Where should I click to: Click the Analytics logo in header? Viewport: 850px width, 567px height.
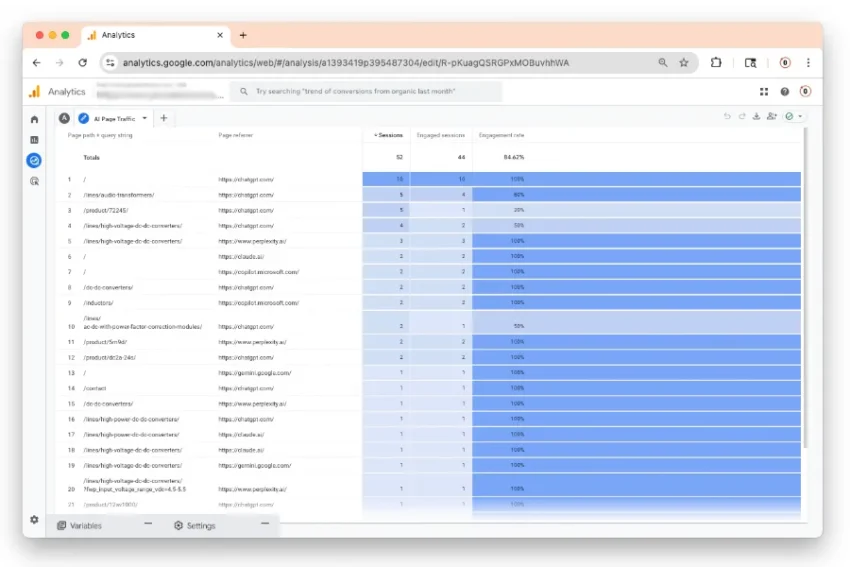coord(35,92)
